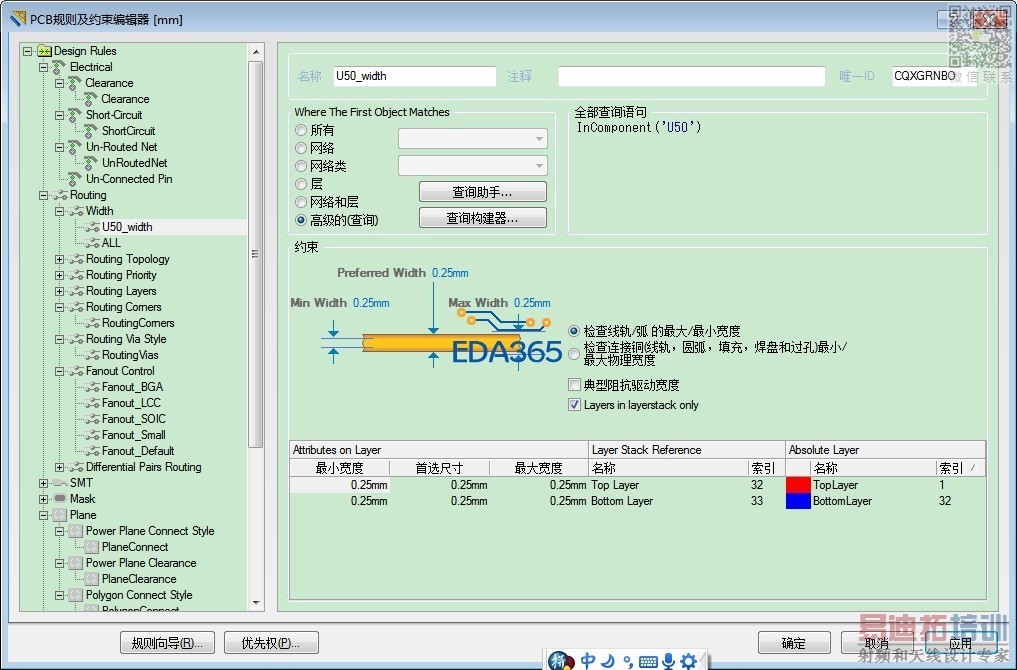Screen dimensions: 1017x670
Task: Click the 名称 field containing U50_width
Action: 414,76
